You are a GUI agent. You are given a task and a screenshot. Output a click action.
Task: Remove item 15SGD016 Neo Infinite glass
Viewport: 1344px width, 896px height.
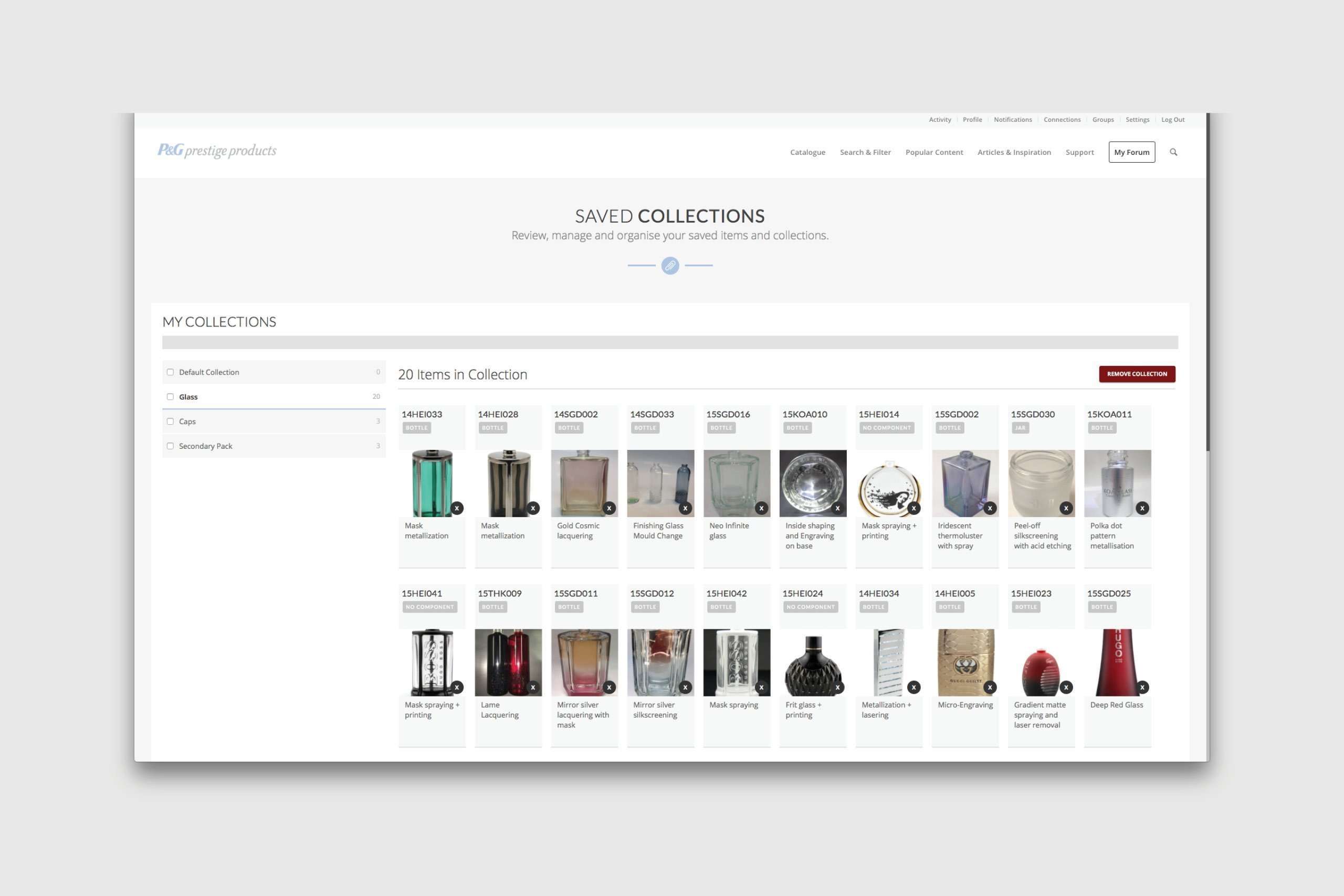[x=761, y=508]
